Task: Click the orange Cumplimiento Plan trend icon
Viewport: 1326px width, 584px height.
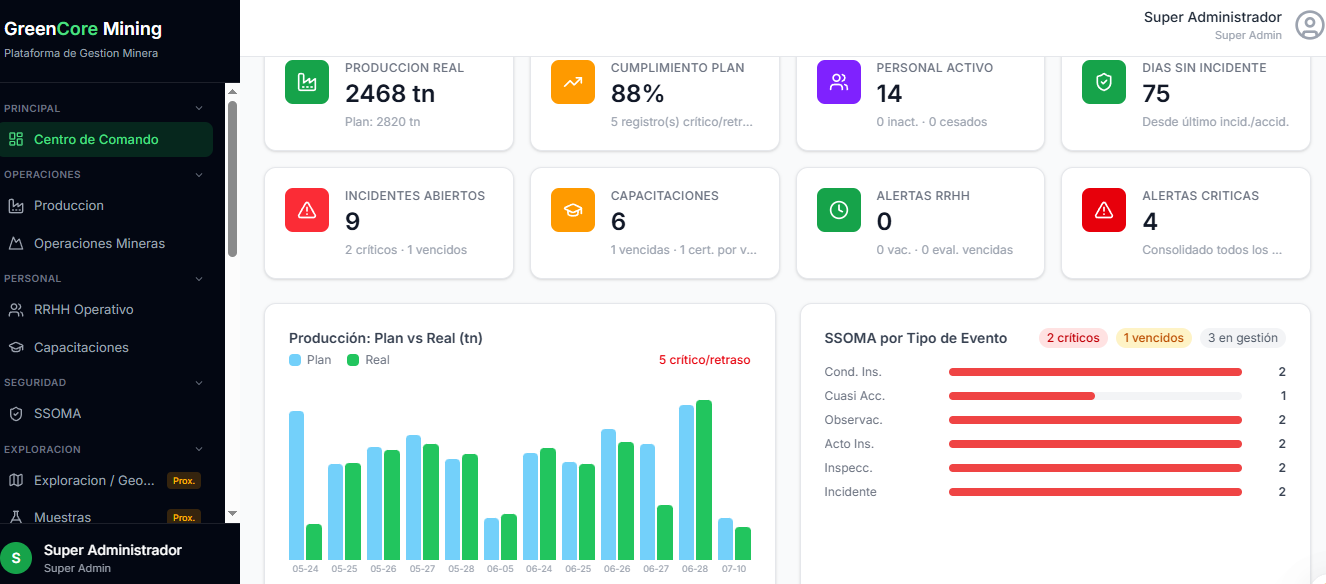Action: pos(573,82)
